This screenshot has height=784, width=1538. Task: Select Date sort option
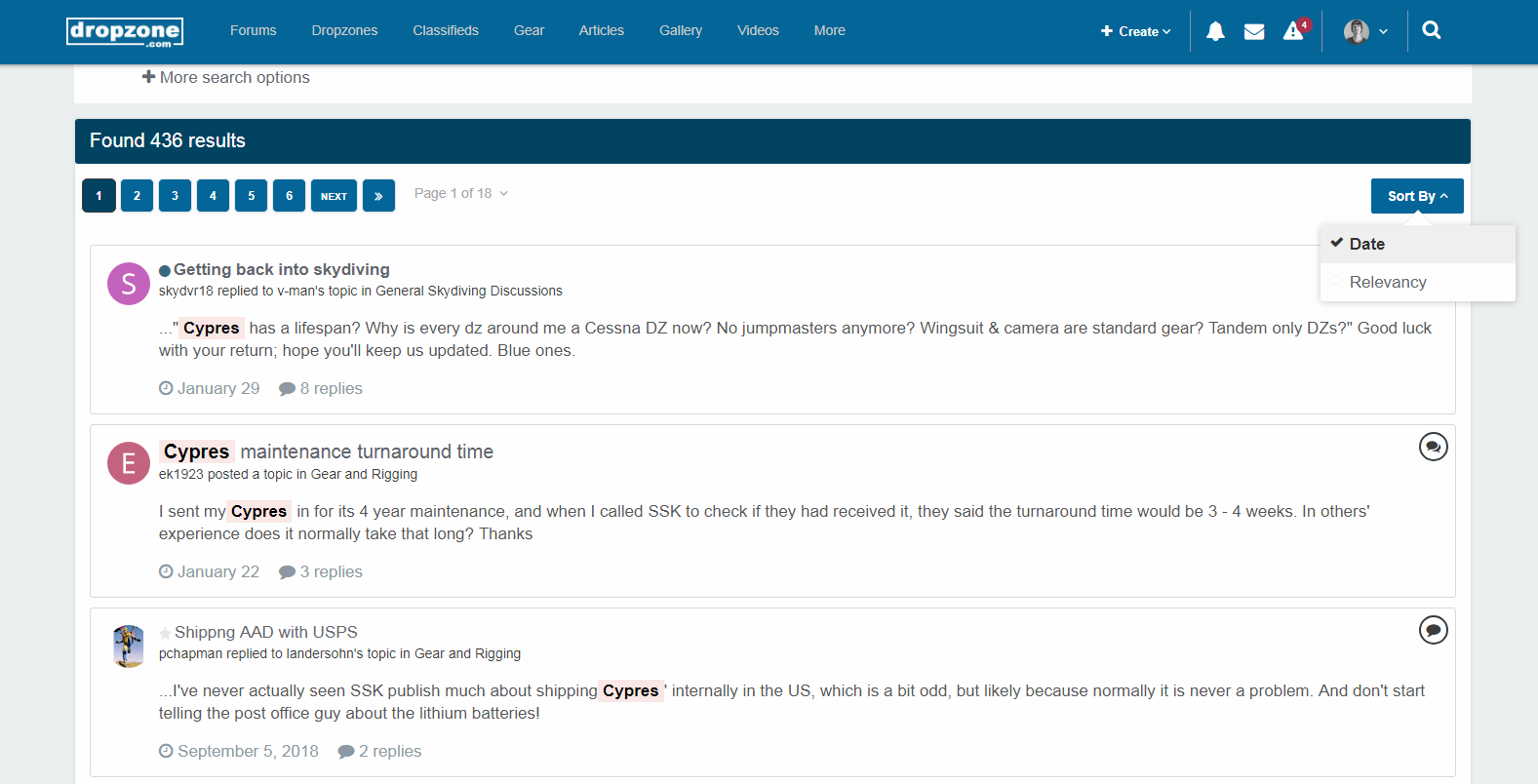click(x=1417, y=244)
